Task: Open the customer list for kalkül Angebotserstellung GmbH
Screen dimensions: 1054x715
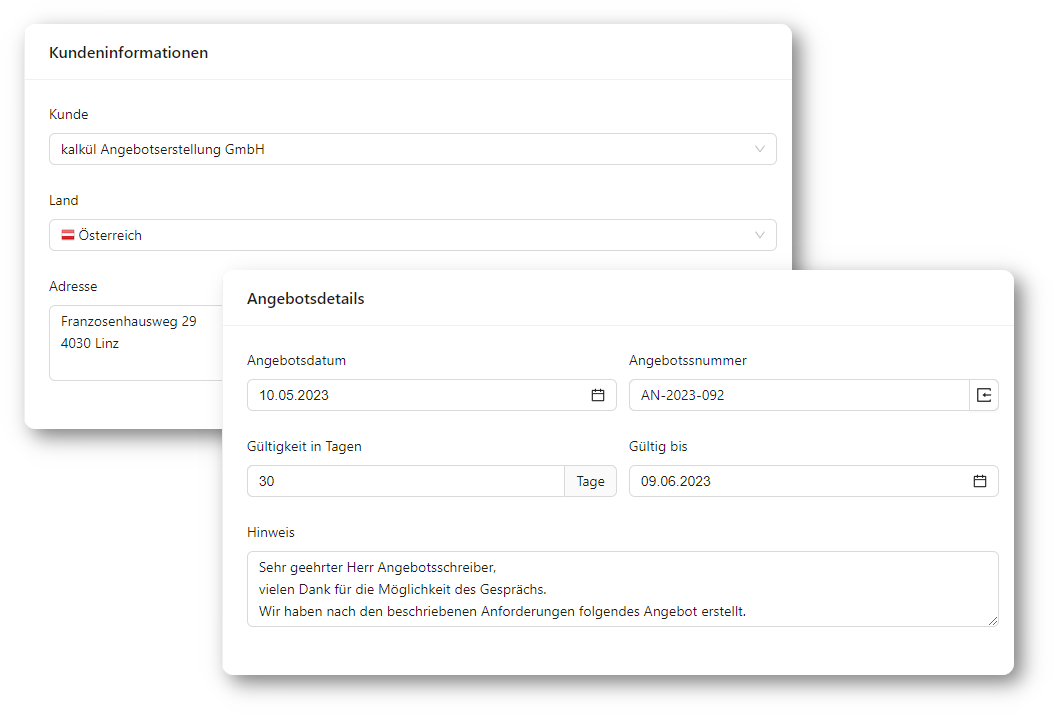Action: (400, 148)
